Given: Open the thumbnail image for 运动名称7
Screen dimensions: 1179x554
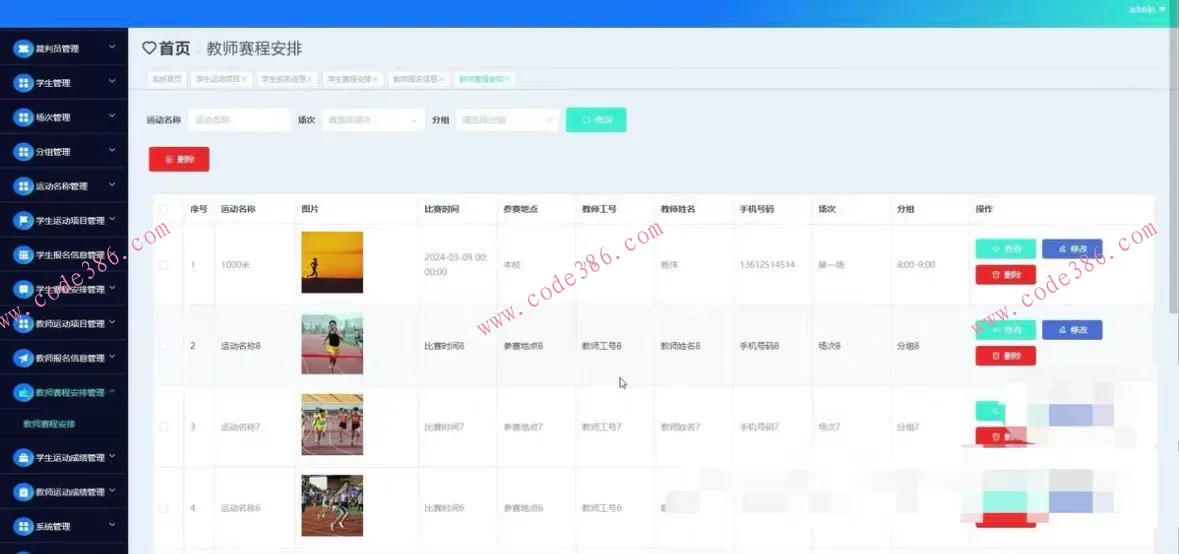Looking at the screenshot, I should (332, 425).
